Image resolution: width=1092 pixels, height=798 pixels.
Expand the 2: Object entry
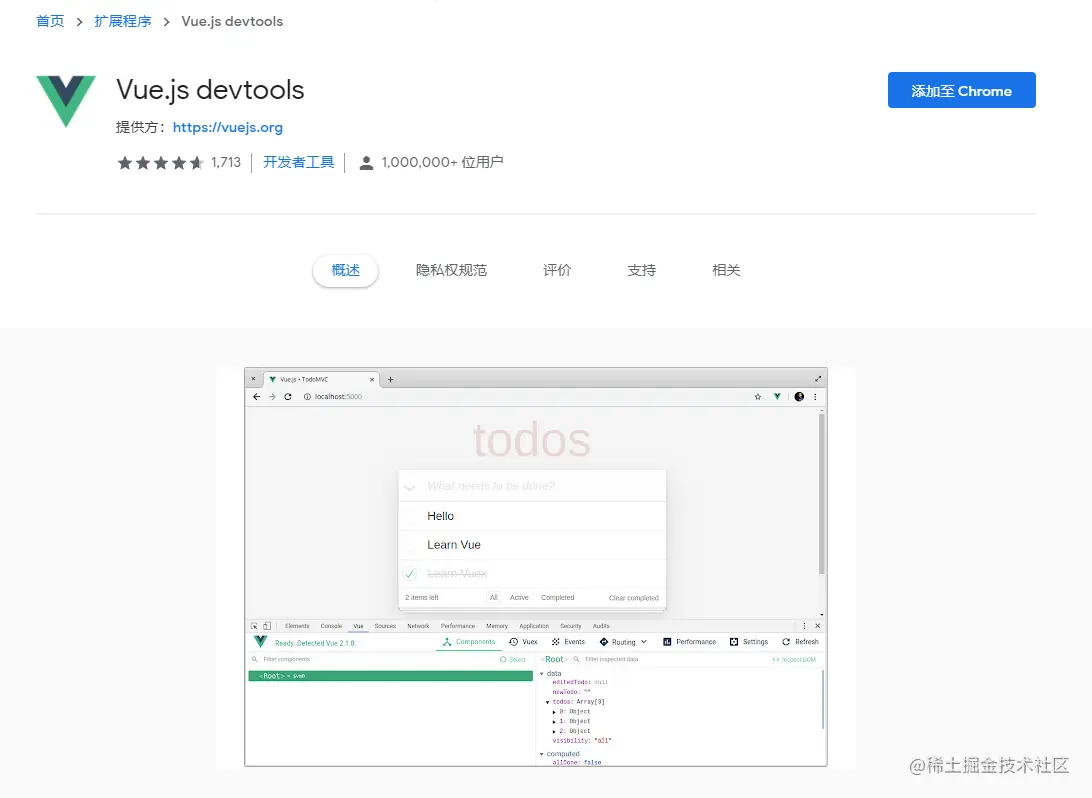[x=554, y=731]
